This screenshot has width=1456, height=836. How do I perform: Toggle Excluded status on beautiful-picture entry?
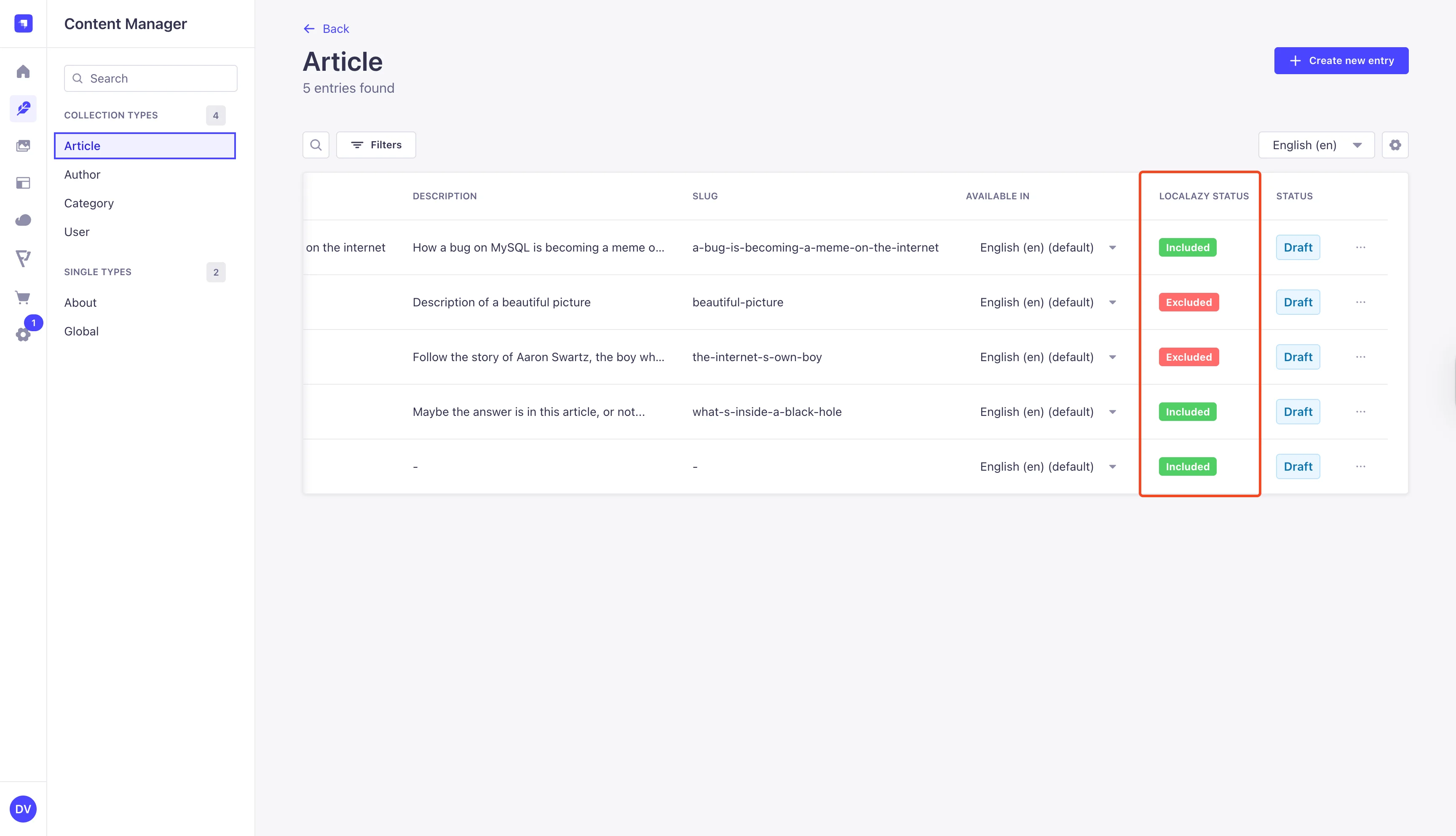(1187, 302)
